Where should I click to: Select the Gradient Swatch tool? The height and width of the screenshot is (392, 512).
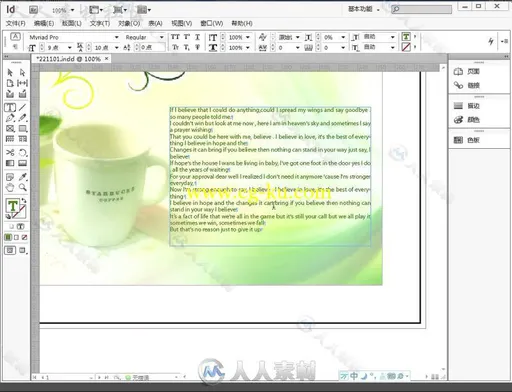click(x=10, y=163)
